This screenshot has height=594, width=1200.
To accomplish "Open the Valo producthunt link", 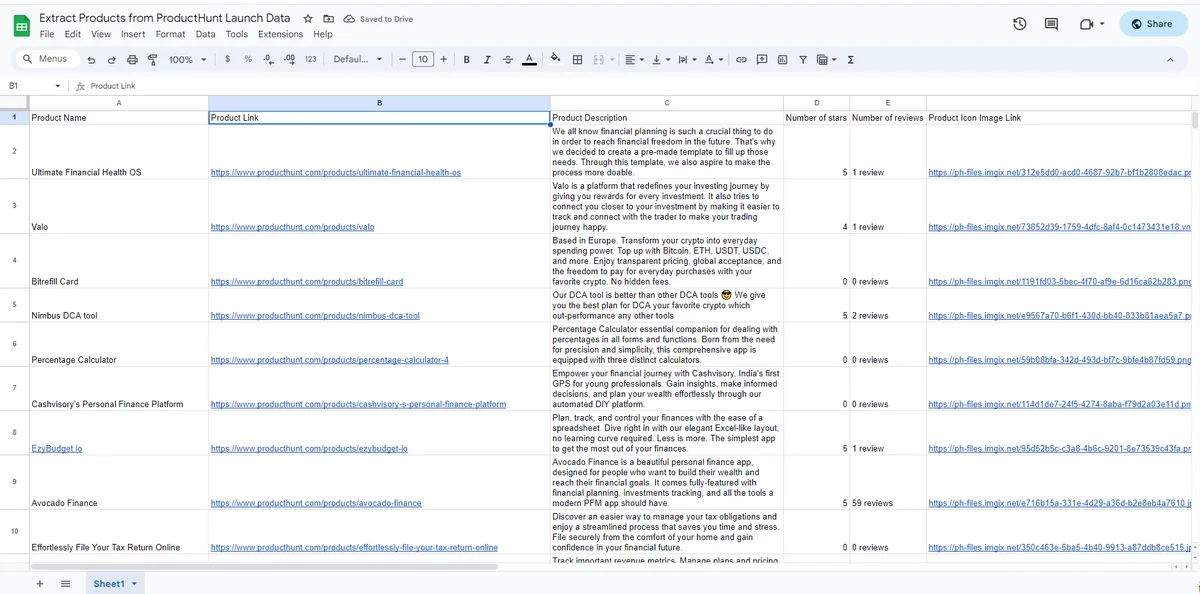I will click(x=293, y=227).
